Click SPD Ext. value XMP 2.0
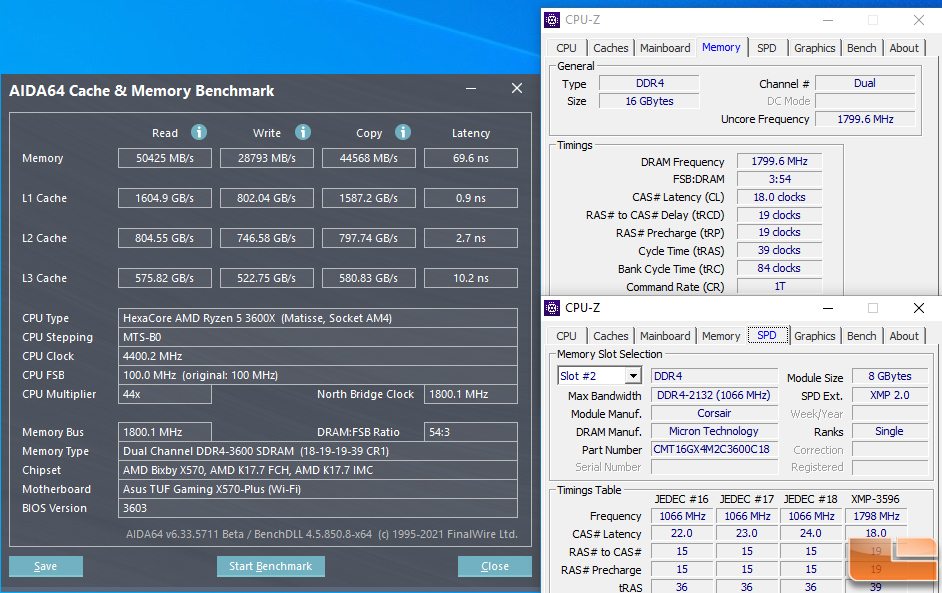The image size is (942, 593). pyautogui.click(x=890, y=395)
